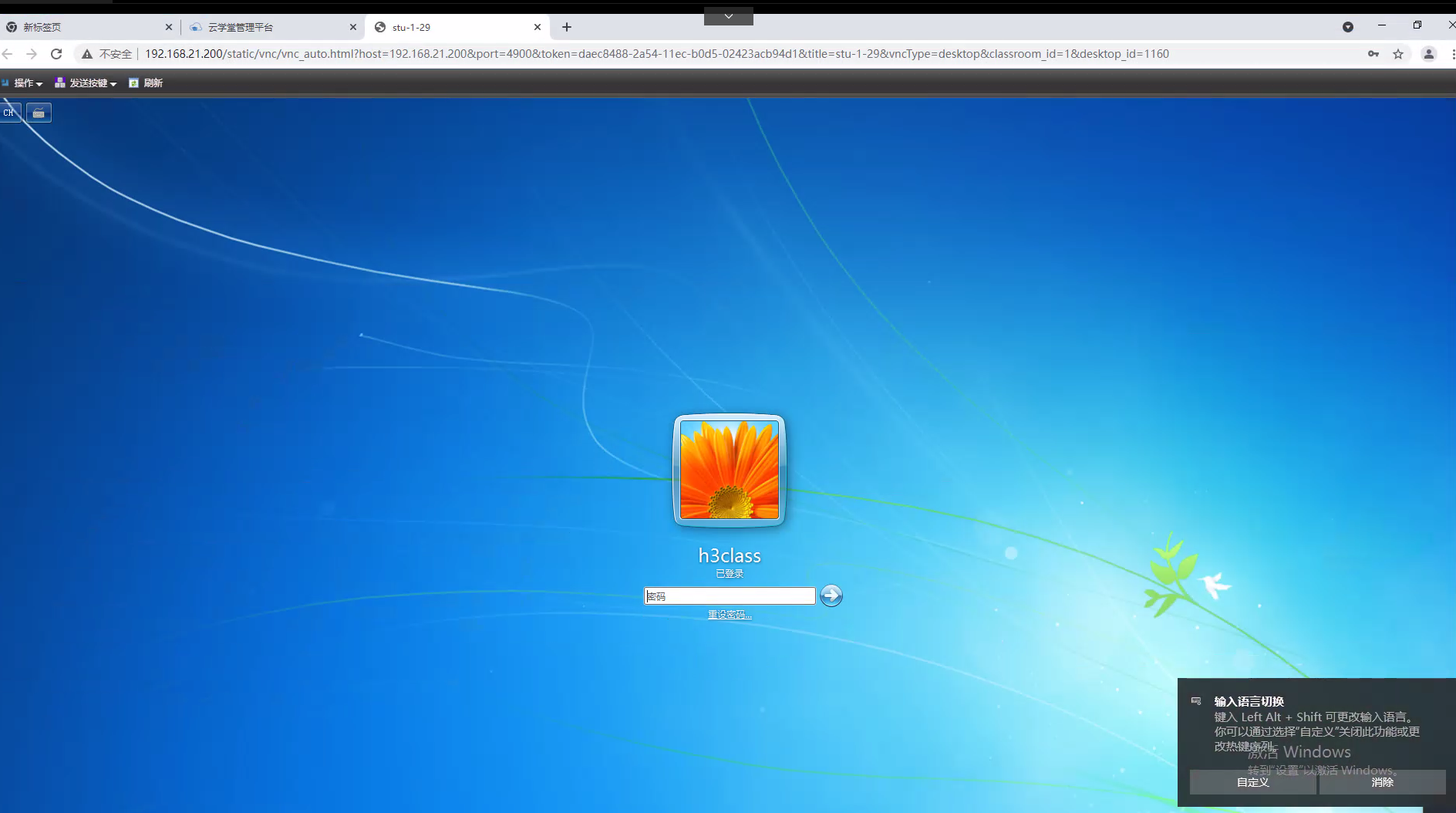Reload the current browser page
Viewport: 1456px width, 813px height.
pyautogui.click(x=56, y=54)
